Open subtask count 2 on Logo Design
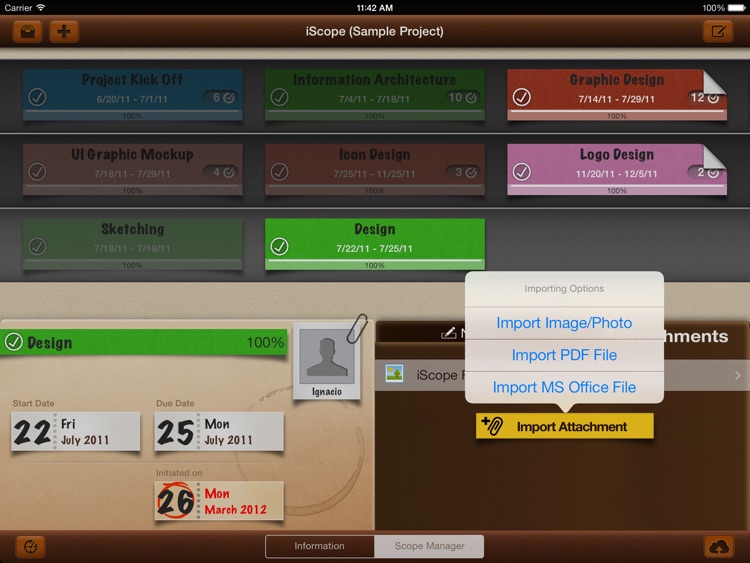The height and width of the screenshot is (563, 750). click(705, 172)
